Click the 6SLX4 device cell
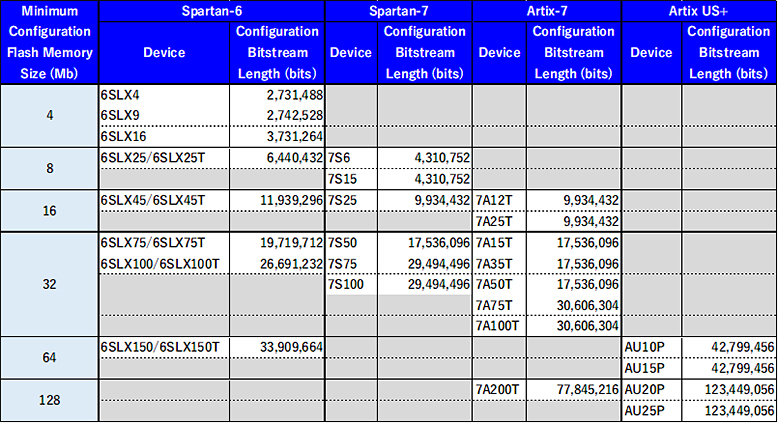 coord(164,95)
